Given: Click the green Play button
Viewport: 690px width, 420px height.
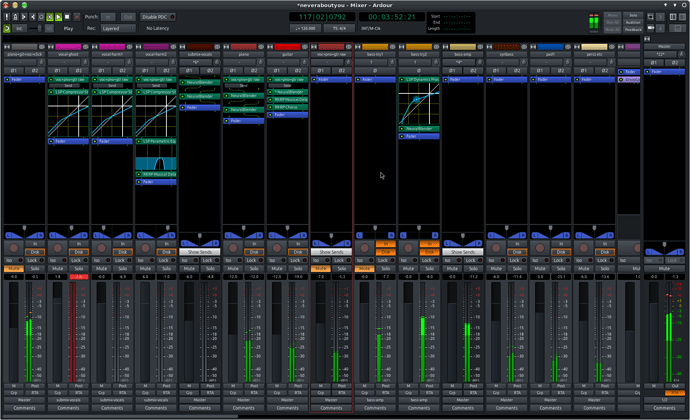Looking at the screenshot, I should pyautogui.click(x=59, y=17).
